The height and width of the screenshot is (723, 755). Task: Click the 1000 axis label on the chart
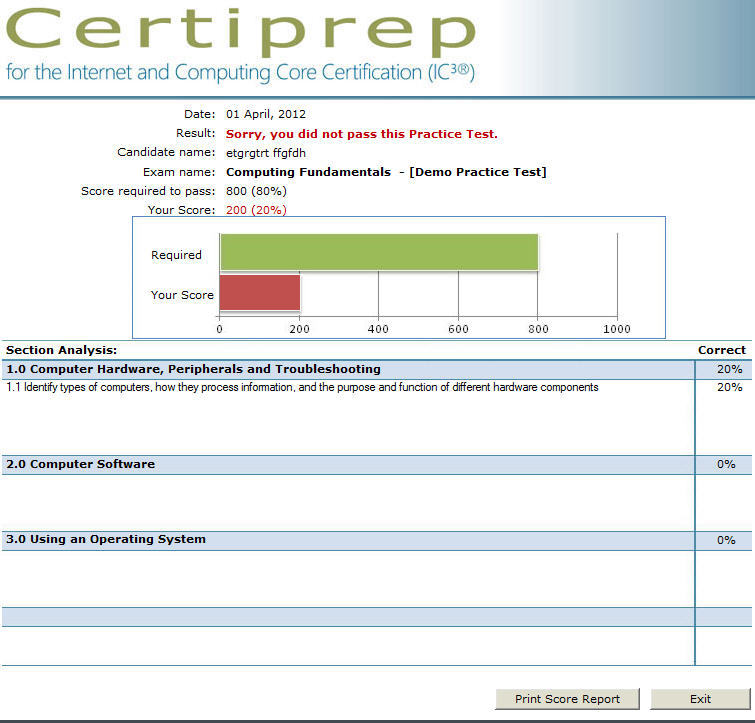pos(617,329)
